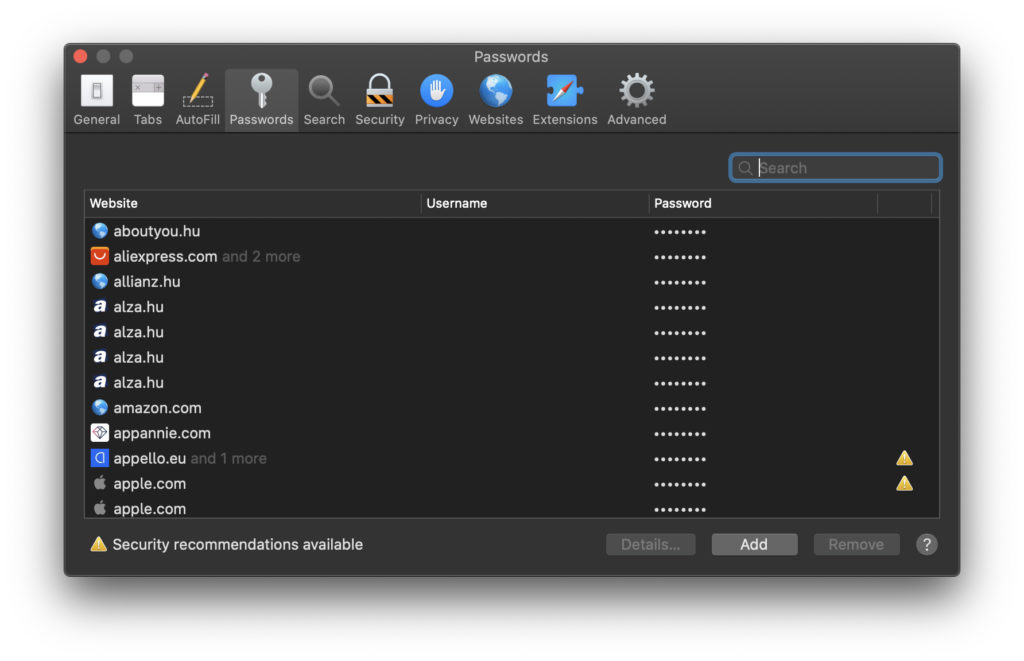Focus the password Search field
This screenshot has width=1024, height=661.
pos(835,168)
